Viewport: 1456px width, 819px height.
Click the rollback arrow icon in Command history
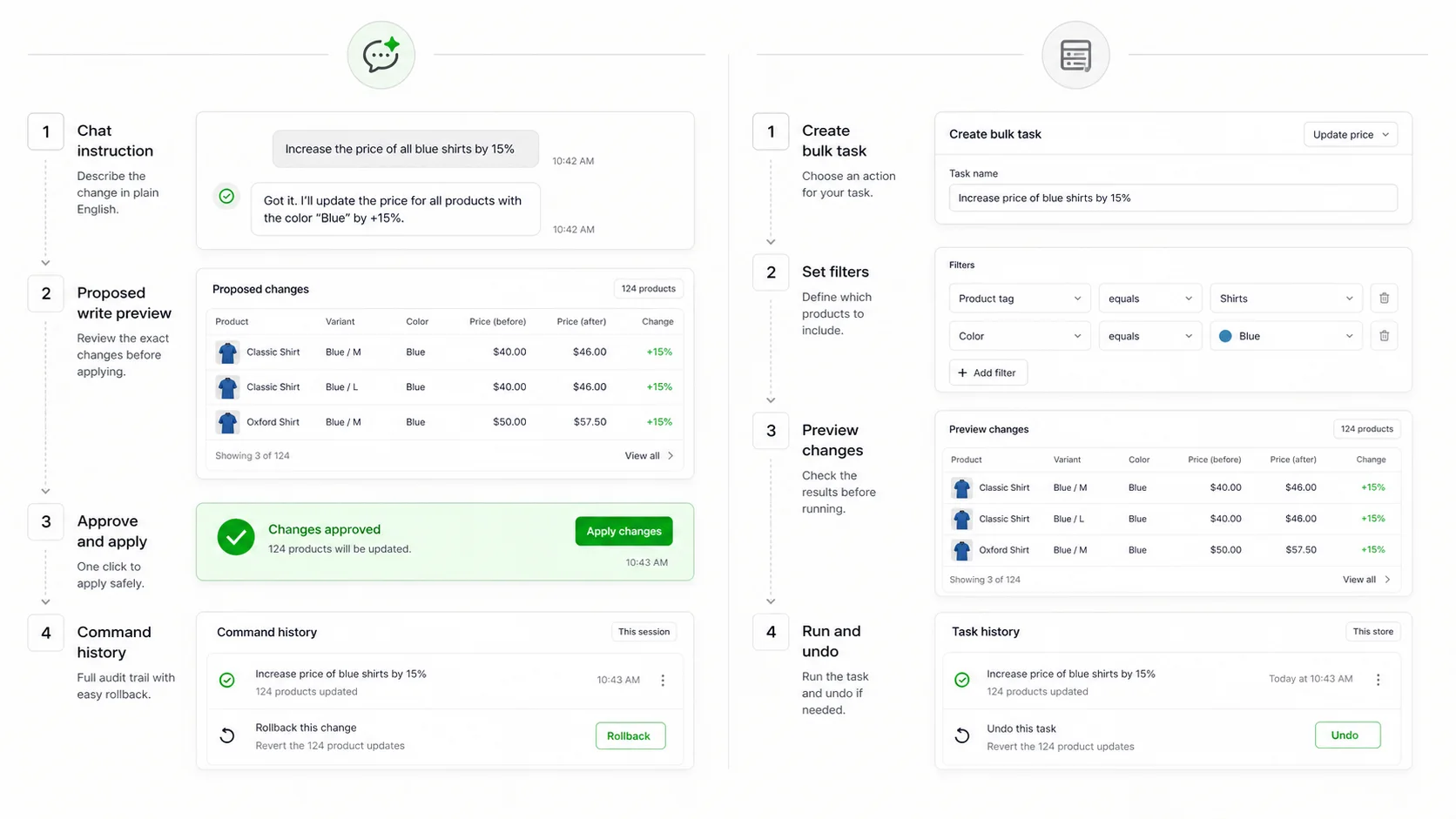(x=227, y=735)
